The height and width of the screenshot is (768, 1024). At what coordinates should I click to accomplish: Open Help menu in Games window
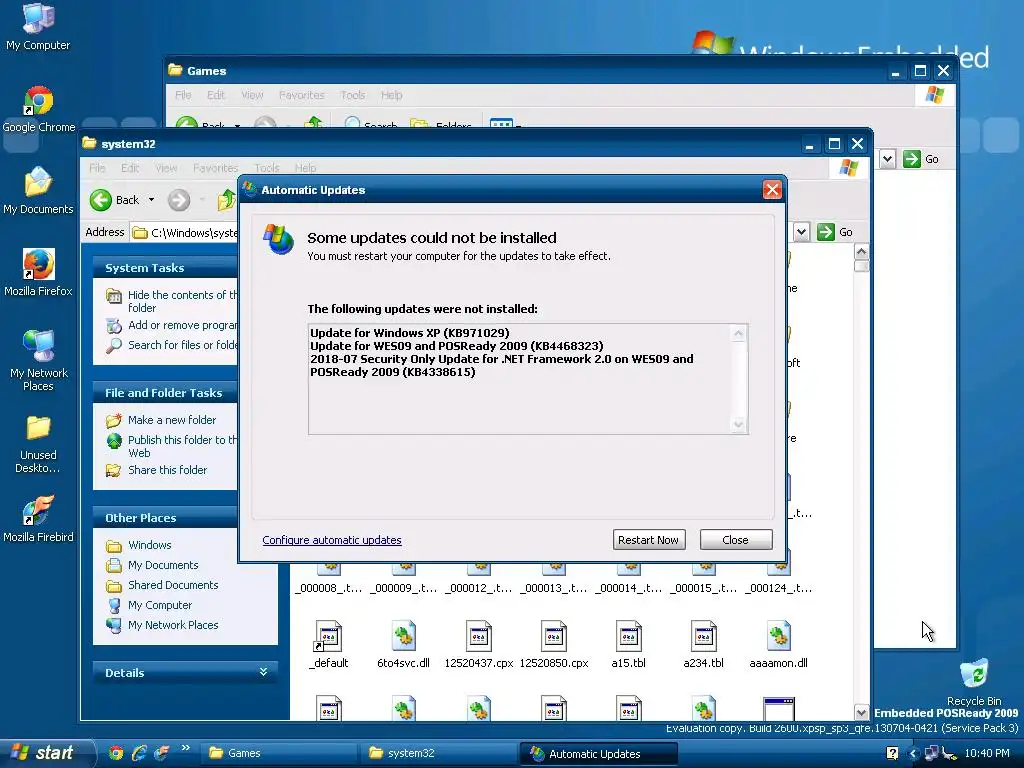coord(391,95)
